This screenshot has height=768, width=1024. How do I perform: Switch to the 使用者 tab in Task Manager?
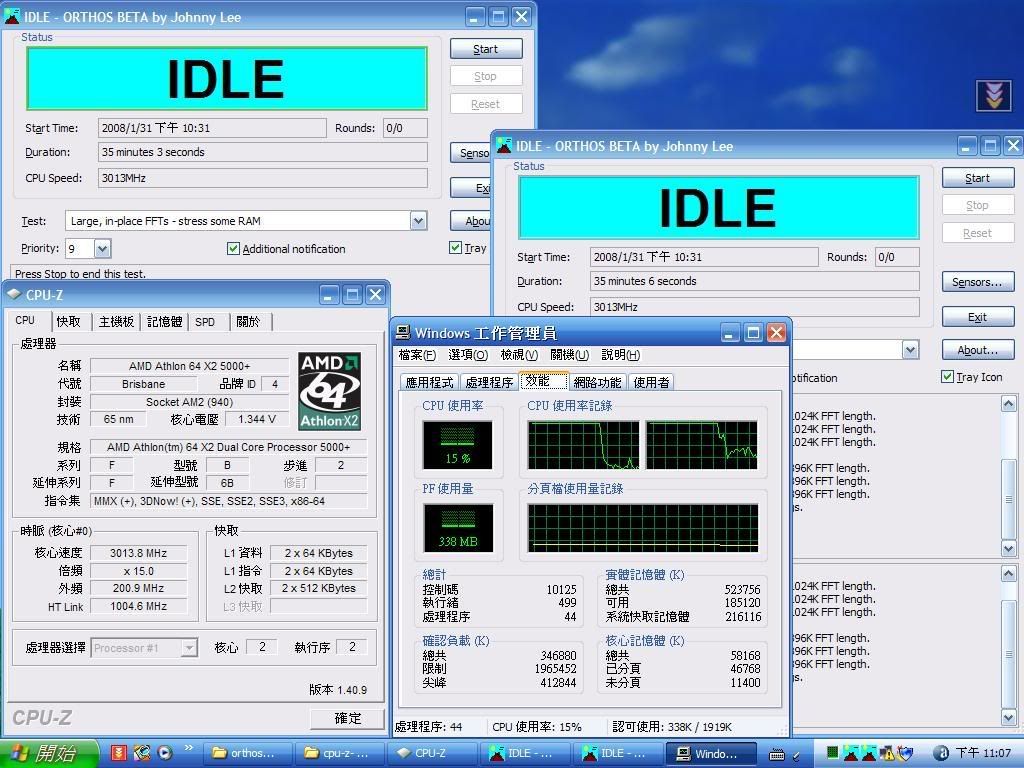point(651,382)
